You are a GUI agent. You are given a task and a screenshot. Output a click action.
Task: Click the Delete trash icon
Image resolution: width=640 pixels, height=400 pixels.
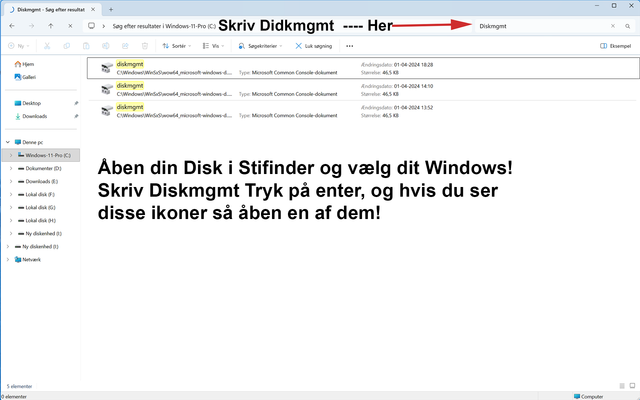144,46
